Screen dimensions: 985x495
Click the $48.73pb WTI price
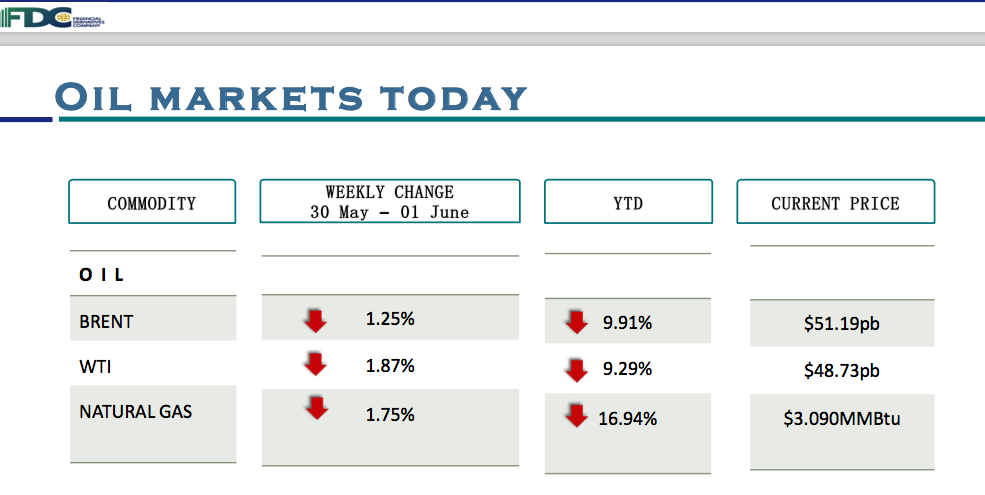coord(841,370)
